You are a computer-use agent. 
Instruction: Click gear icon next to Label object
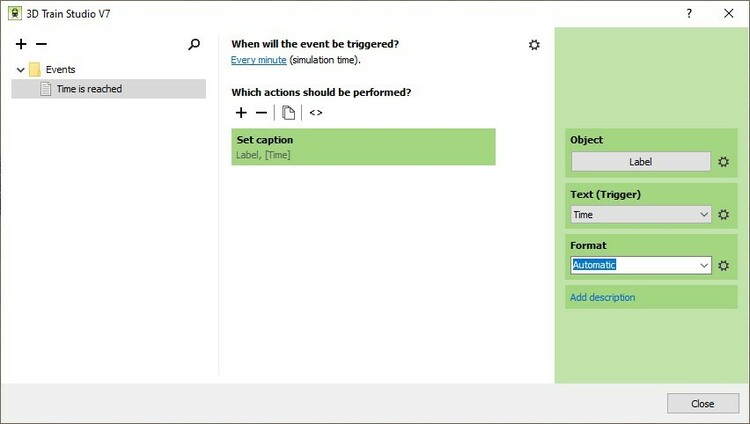click(x=724, y=162)
